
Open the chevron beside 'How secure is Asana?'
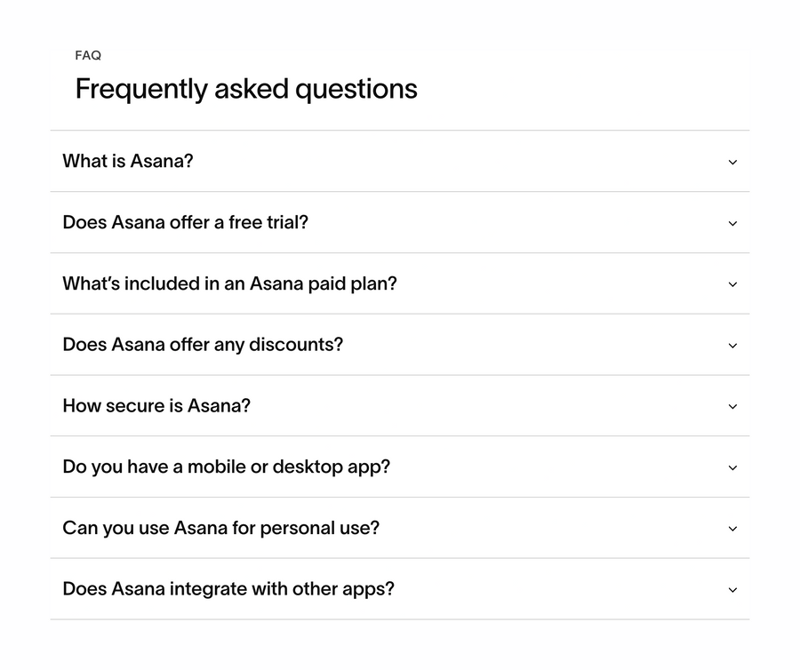point(731,406)
